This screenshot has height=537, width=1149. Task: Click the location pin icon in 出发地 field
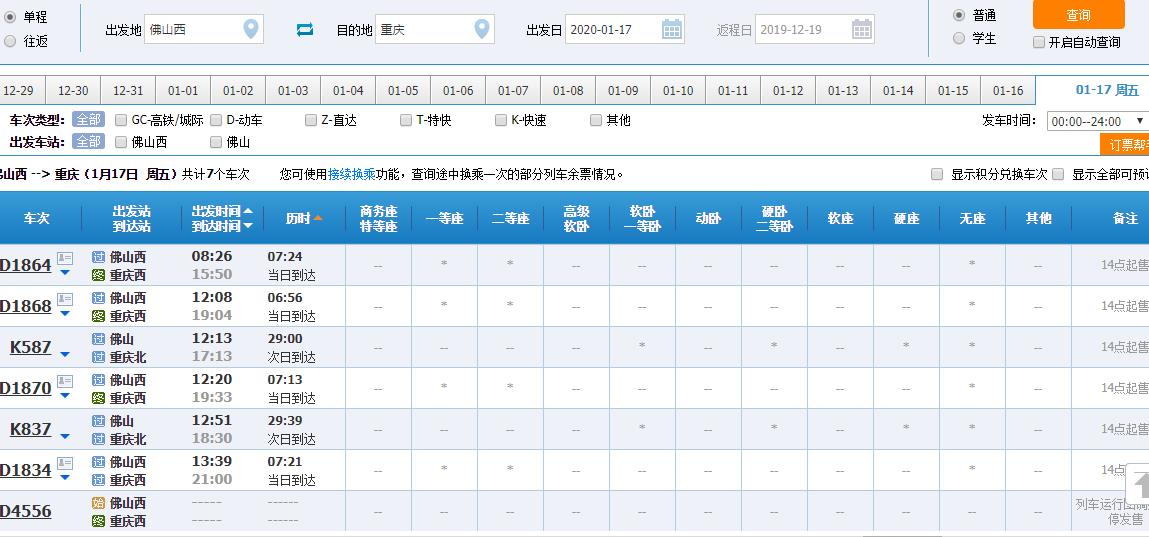point(251,30)
